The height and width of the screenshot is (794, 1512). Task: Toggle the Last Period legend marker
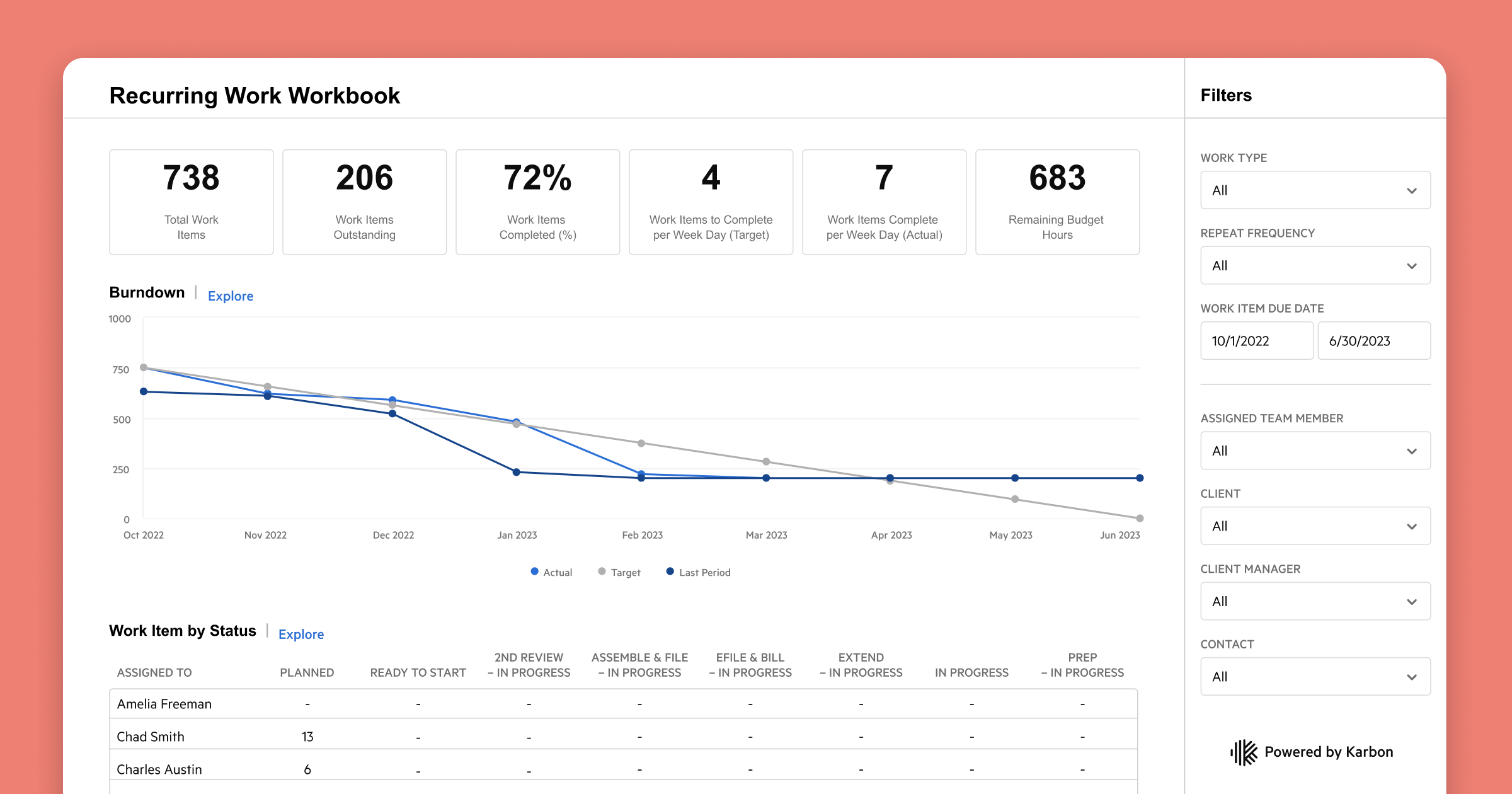click(x=670, y=572)
